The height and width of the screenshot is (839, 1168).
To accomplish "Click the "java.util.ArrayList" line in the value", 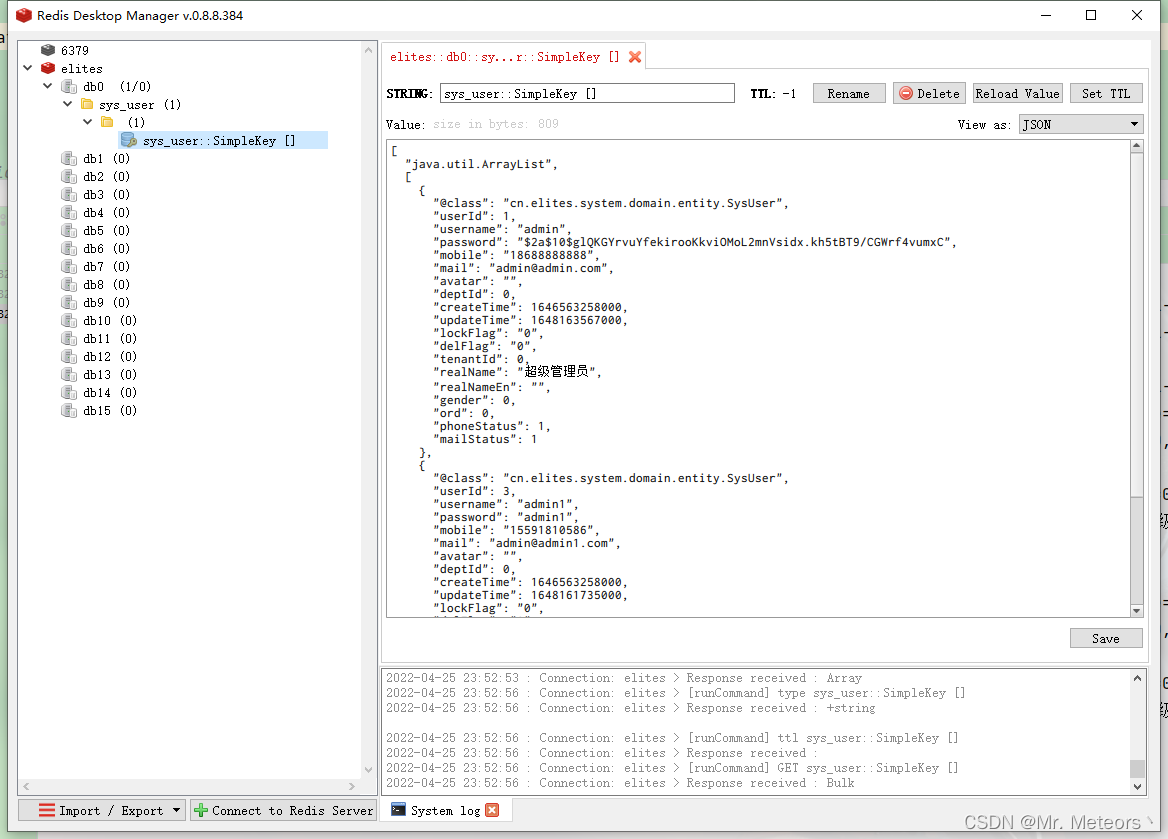I will click(x=481, y=164).
